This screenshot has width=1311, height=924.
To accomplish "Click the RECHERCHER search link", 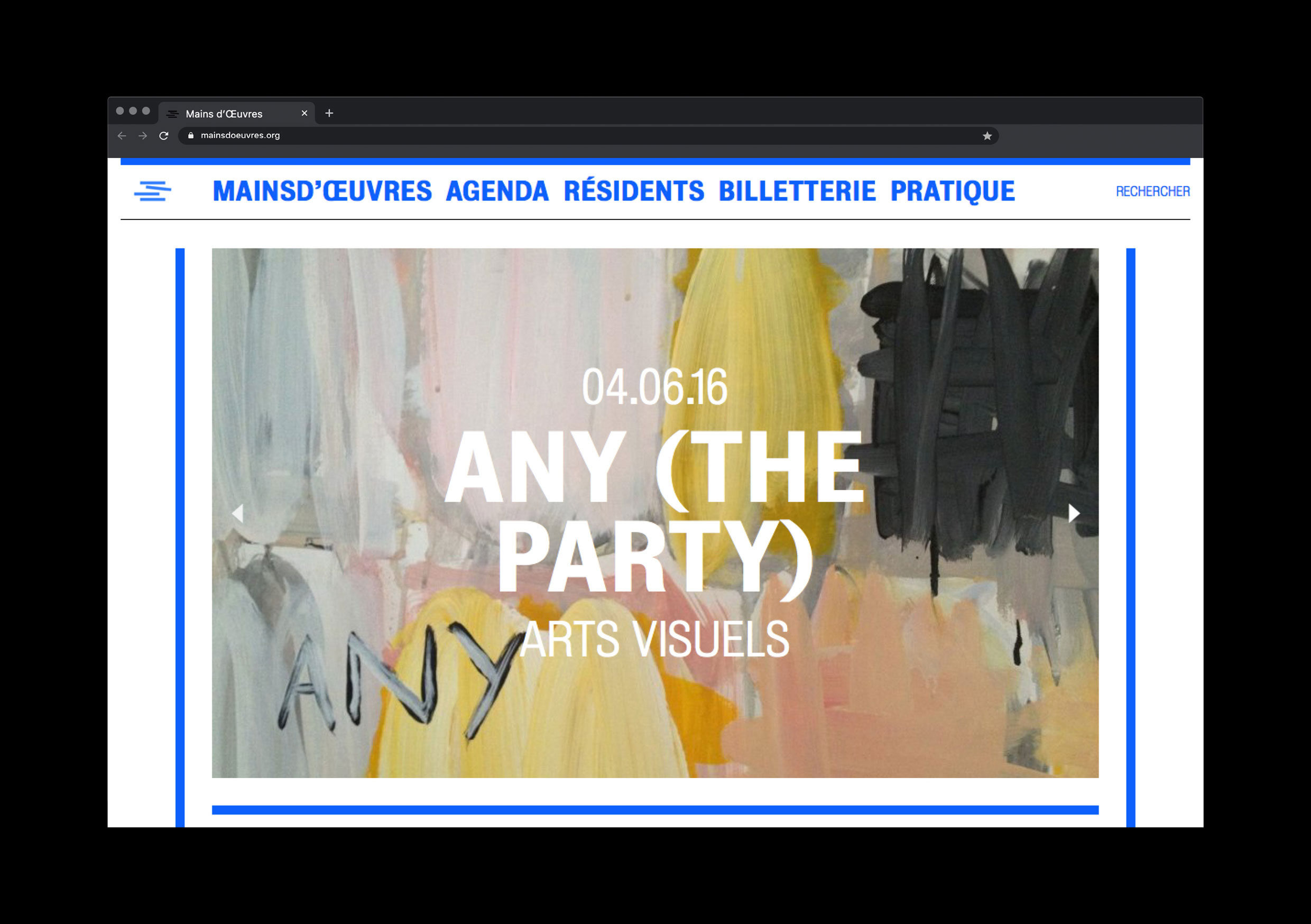I will click(x=1153, y=191).
